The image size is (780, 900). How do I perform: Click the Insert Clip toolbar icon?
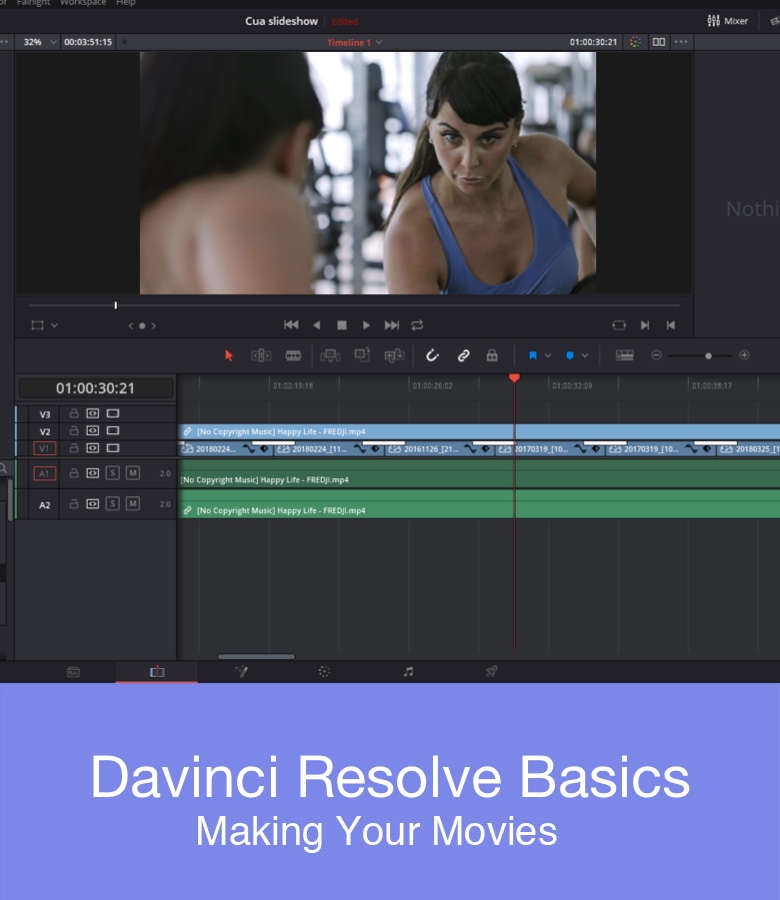tap(330, 356)
